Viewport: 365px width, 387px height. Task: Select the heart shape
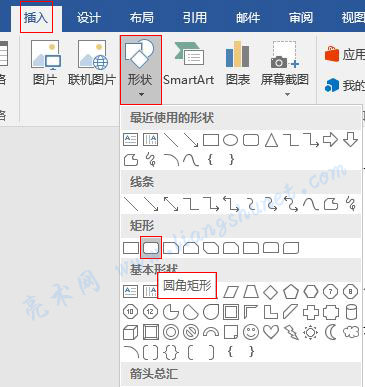coord(271,332)
